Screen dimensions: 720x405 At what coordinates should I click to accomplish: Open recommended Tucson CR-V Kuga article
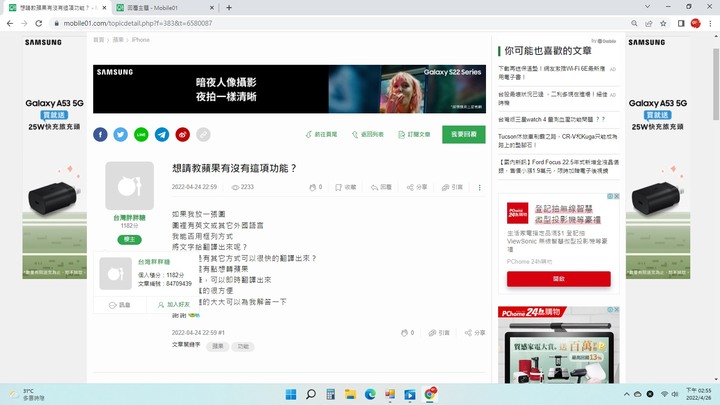tap(557, 141)
